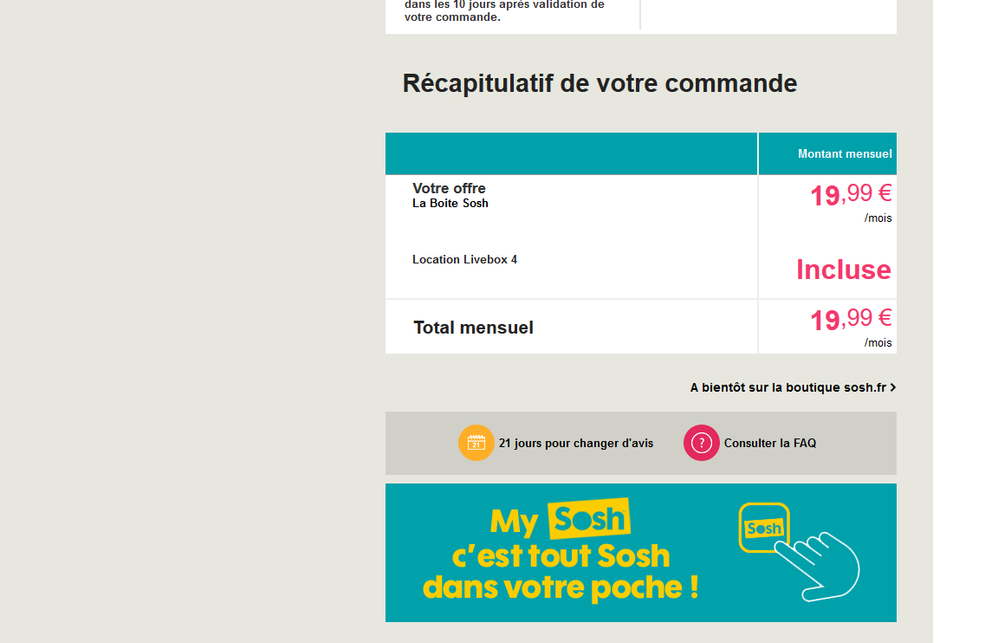Click the pink question mark FAQ icon
The height and width of the screenshot is (643, 998).
pyautogui.click(x=701, y=443)
